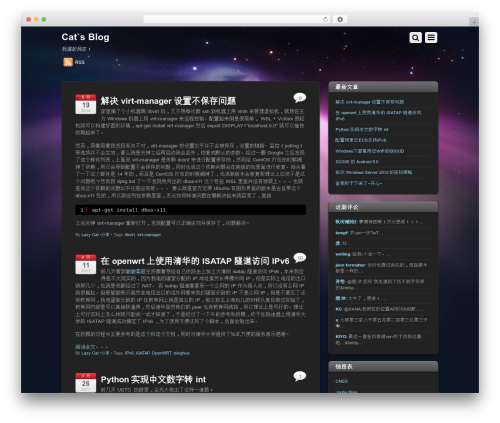Open the CNSS link in the links widget
This screenshot has width=500, height=423.
point(341,381)
